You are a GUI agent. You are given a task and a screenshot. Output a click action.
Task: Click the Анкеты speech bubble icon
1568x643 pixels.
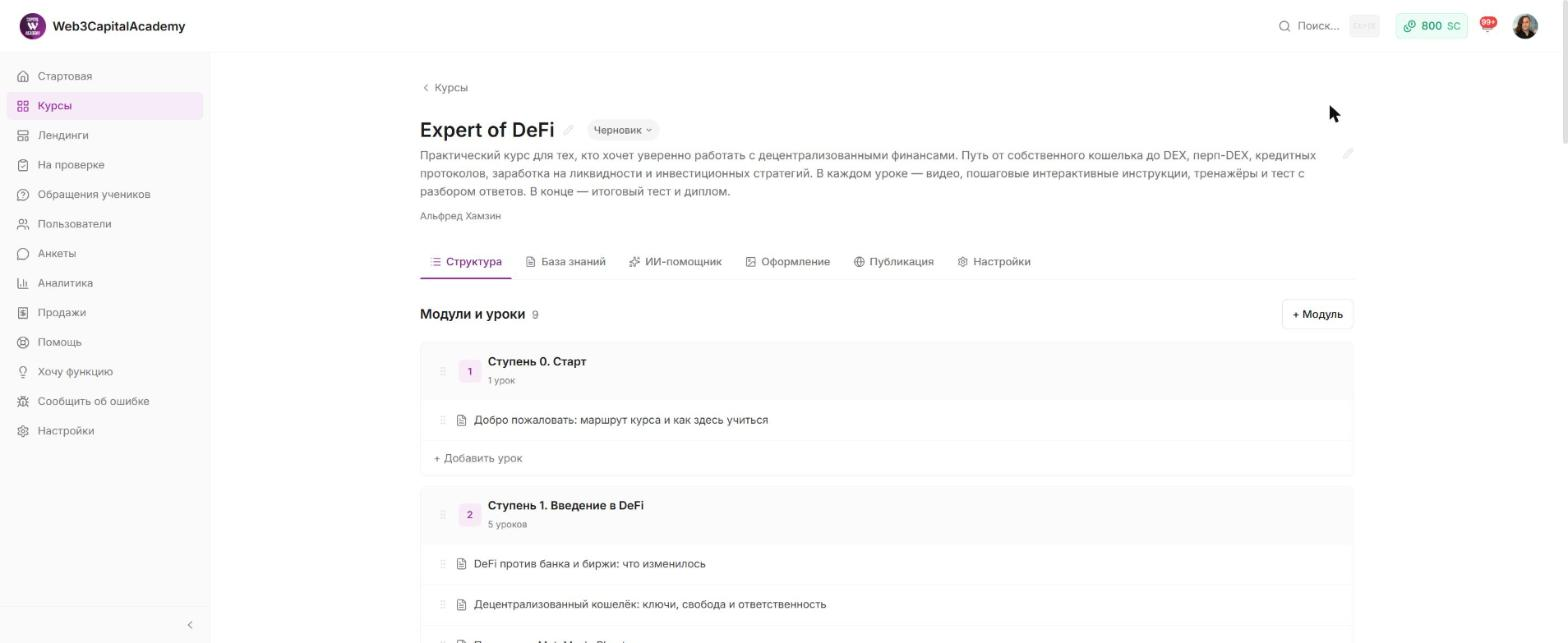23,254
